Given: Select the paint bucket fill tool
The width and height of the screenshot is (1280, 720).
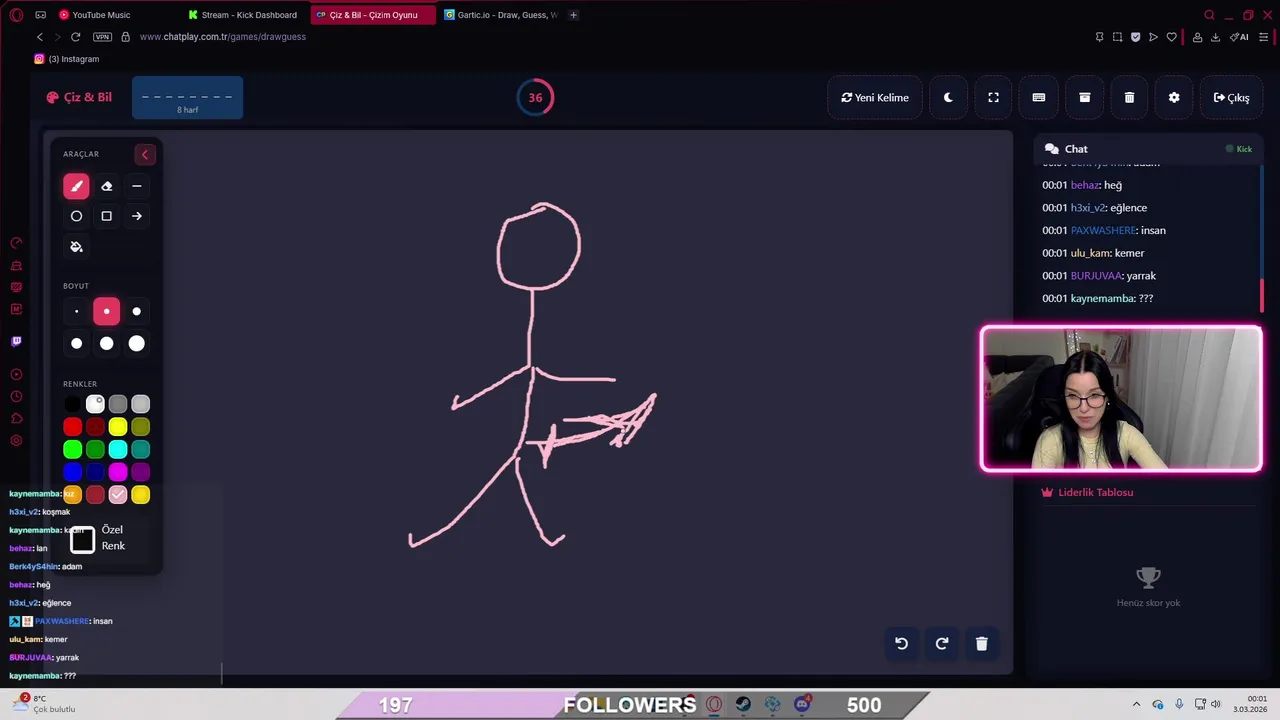Looking at the screenshot, I should (76, 247).
